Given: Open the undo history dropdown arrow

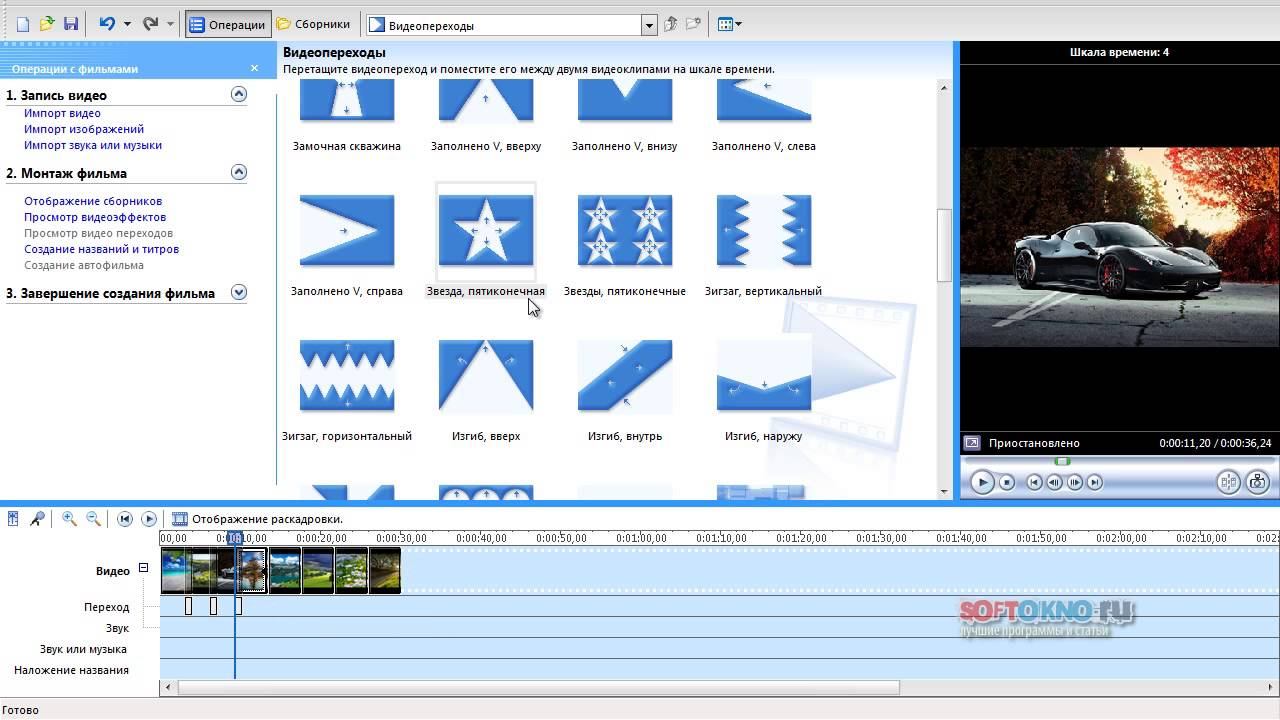Looking at the screenshot, I should point(127,24).
